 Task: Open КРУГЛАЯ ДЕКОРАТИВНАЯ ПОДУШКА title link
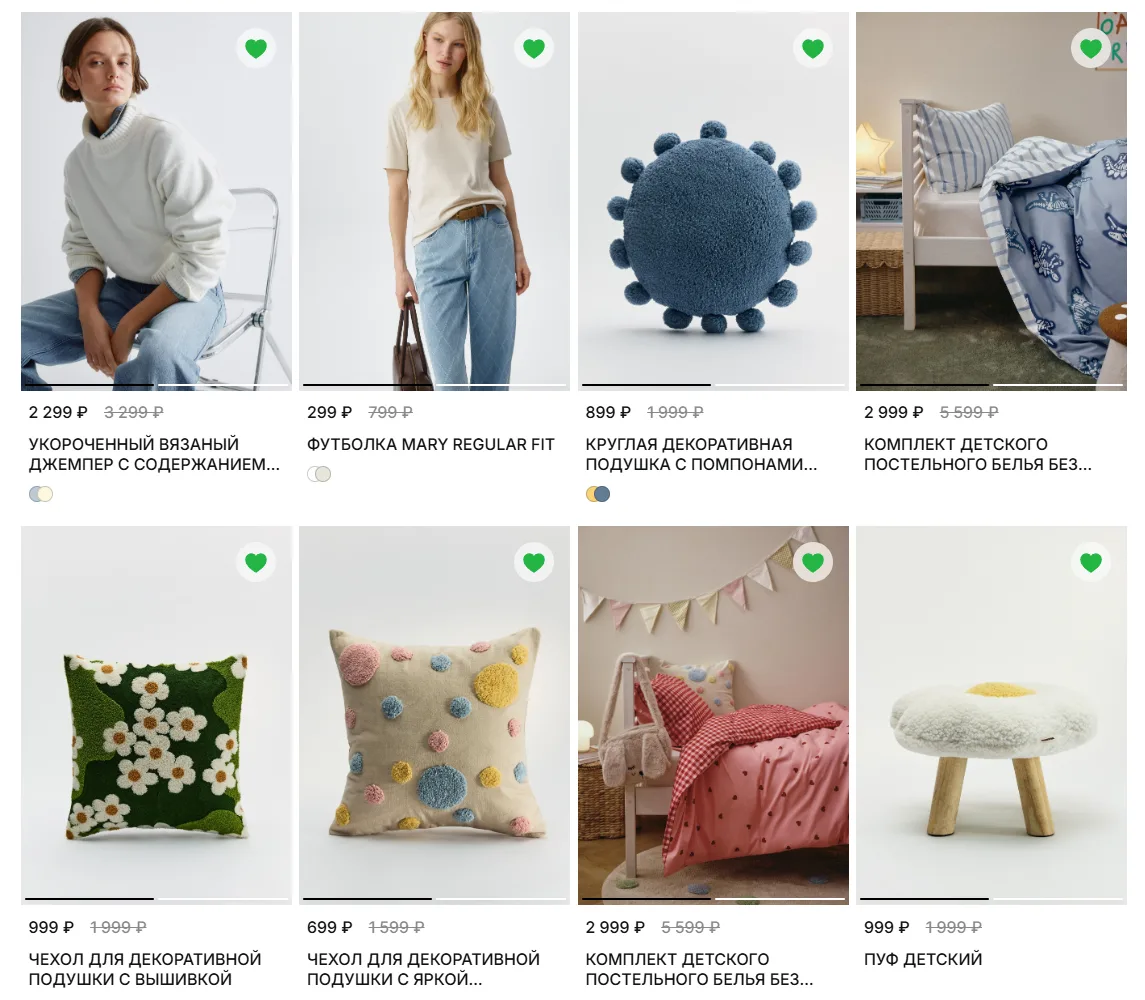[701, 454]
